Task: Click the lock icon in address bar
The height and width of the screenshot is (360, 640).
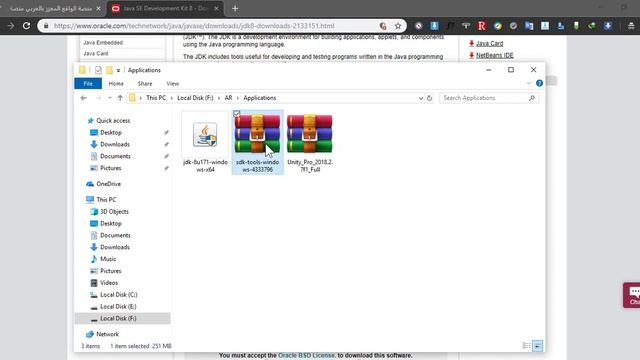Action: [46, 26]
